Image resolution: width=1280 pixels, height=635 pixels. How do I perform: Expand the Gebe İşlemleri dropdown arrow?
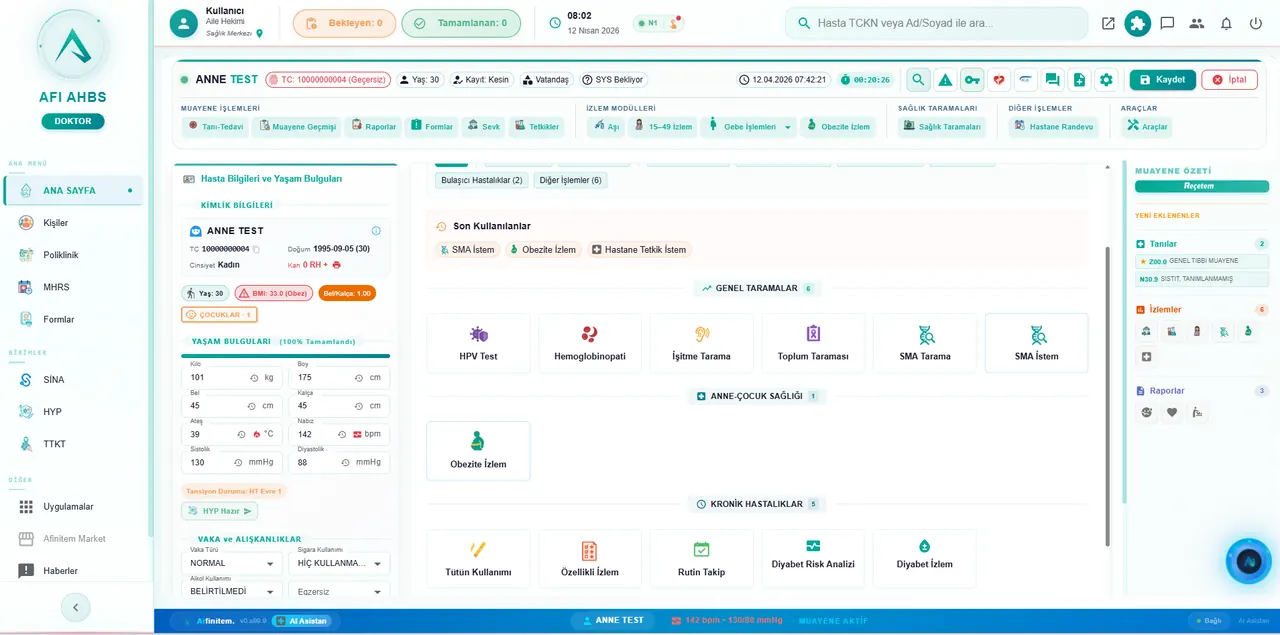[788, 127]
